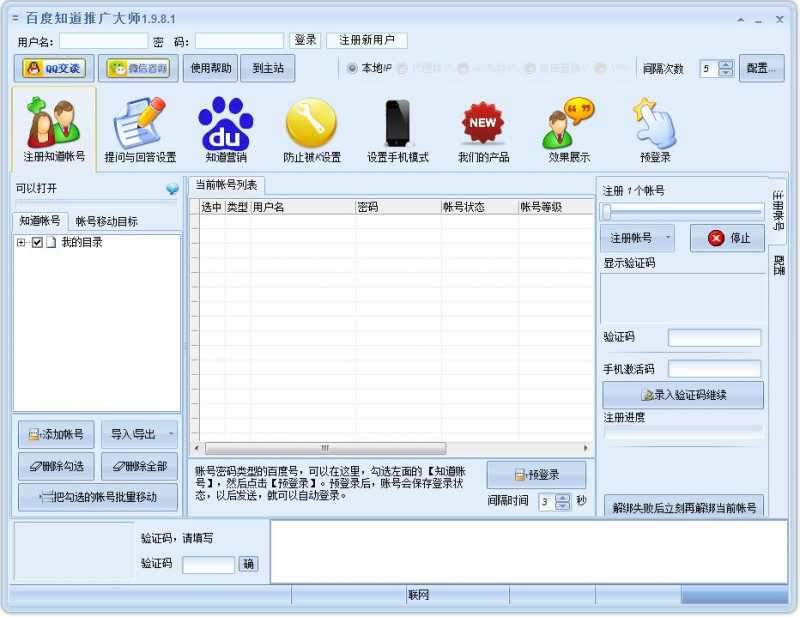Screen dimensions: 800x617
Task: Open the 导入\导出 dropdown
Action: 140,434
